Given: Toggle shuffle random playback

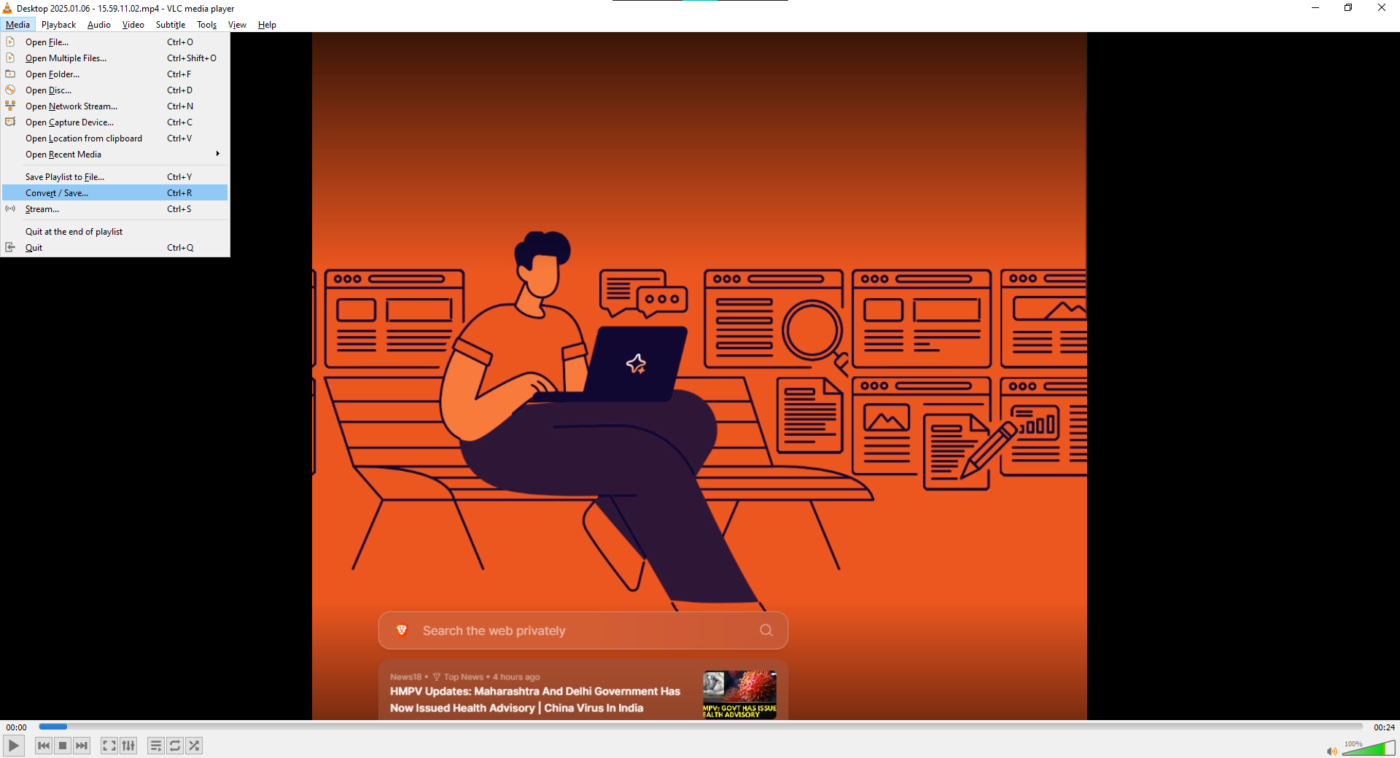Looking at the screenshot, I should click(x=194, y=746).
